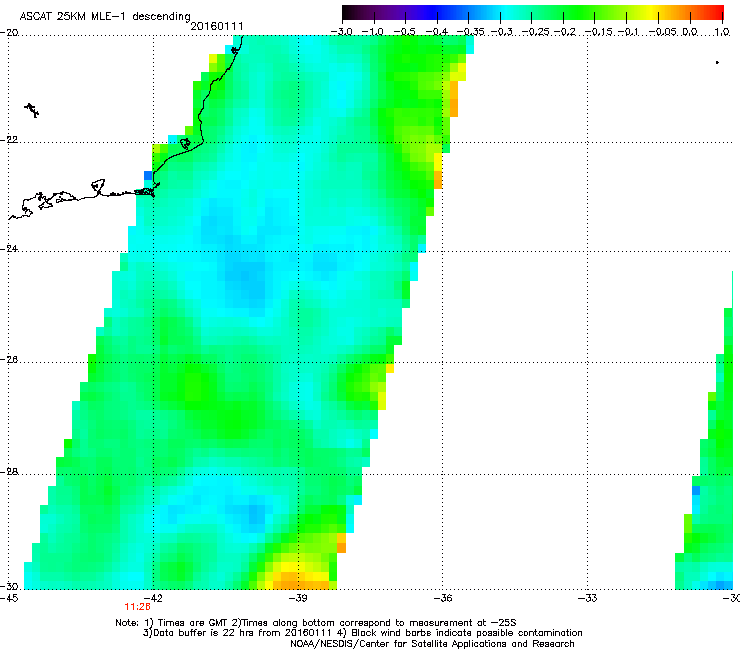Select the latitude label -24
This screenshot has height=650, width=740.
pyautogui.click(x=9, y=248)
